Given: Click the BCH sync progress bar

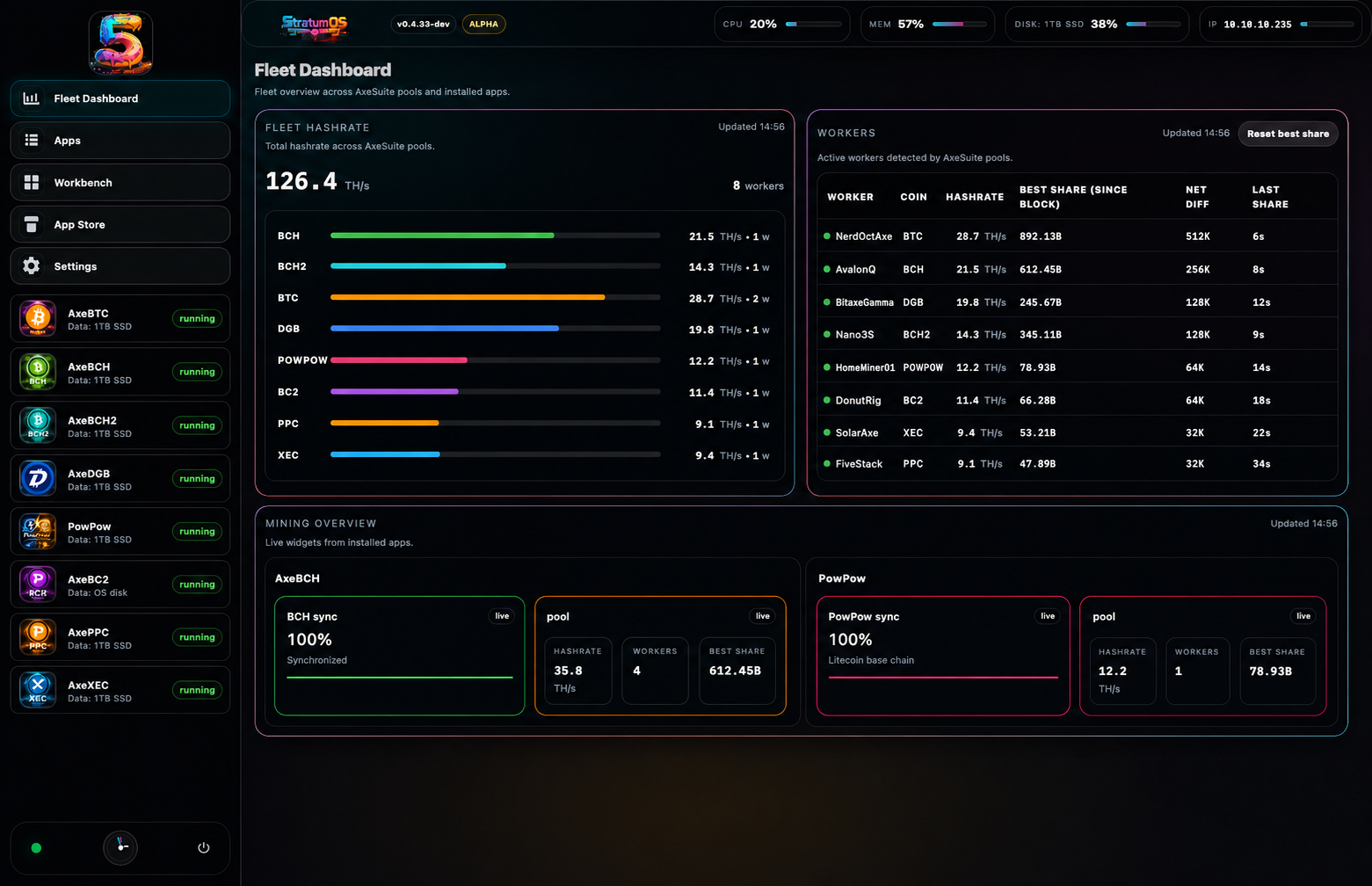Looking at the screenshot, I should pyautogui.click(x=400, y=678).
